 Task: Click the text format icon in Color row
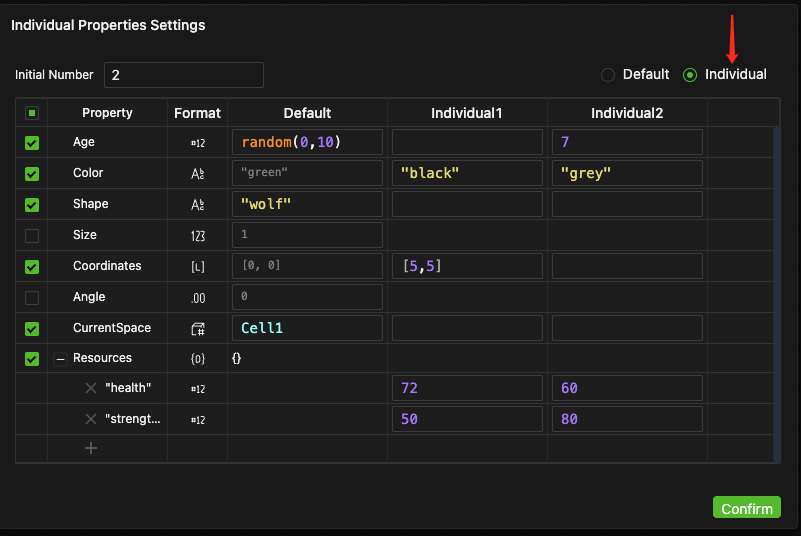click(x=198, y=174)
